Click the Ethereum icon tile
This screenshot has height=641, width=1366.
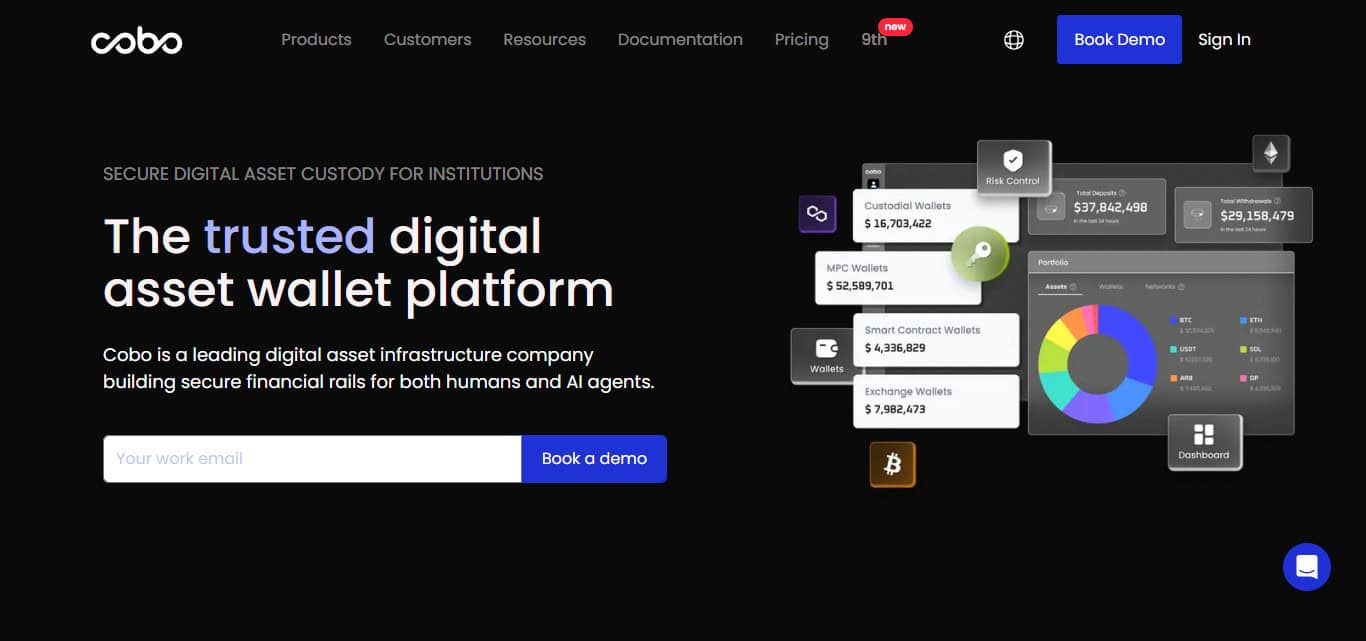point(1271,153)
